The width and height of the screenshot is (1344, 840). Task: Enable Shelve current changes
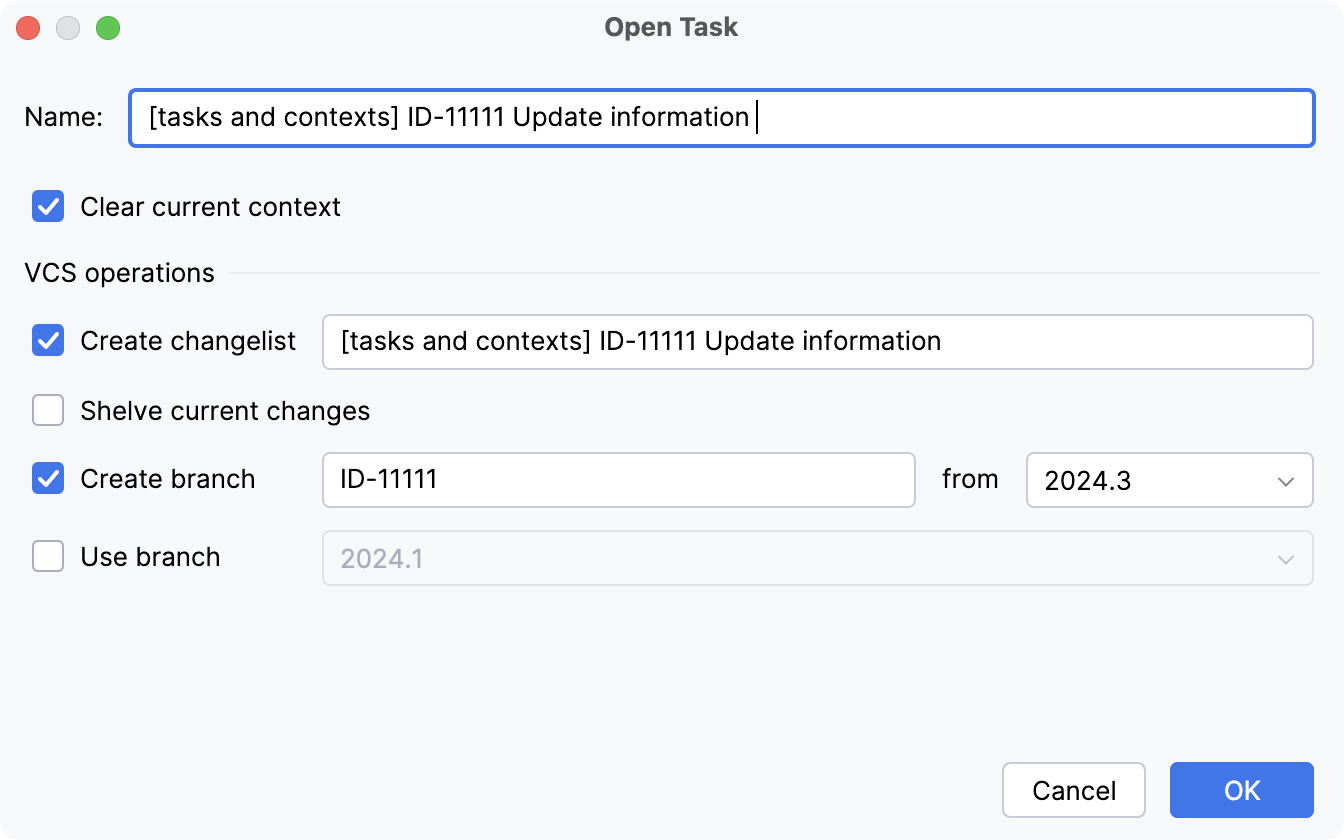pos(47,410)
